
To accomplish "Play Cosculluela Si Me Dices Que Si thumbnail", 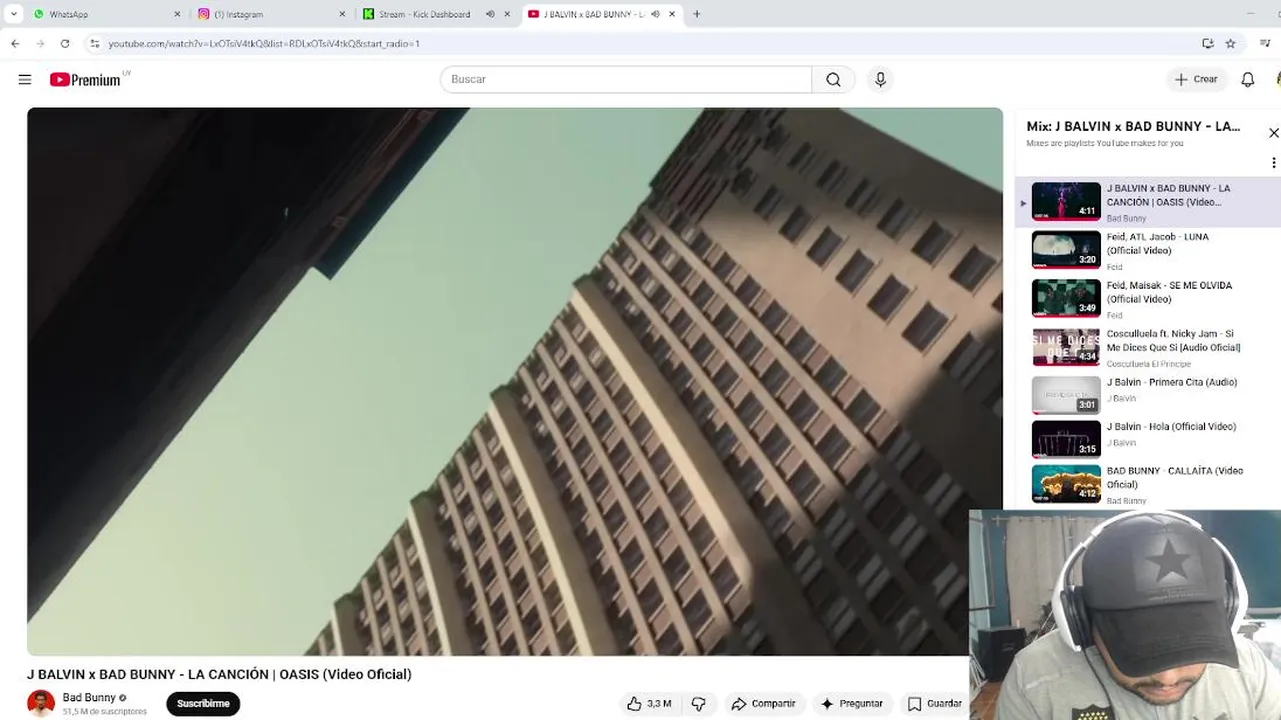I will (1066, 347).
